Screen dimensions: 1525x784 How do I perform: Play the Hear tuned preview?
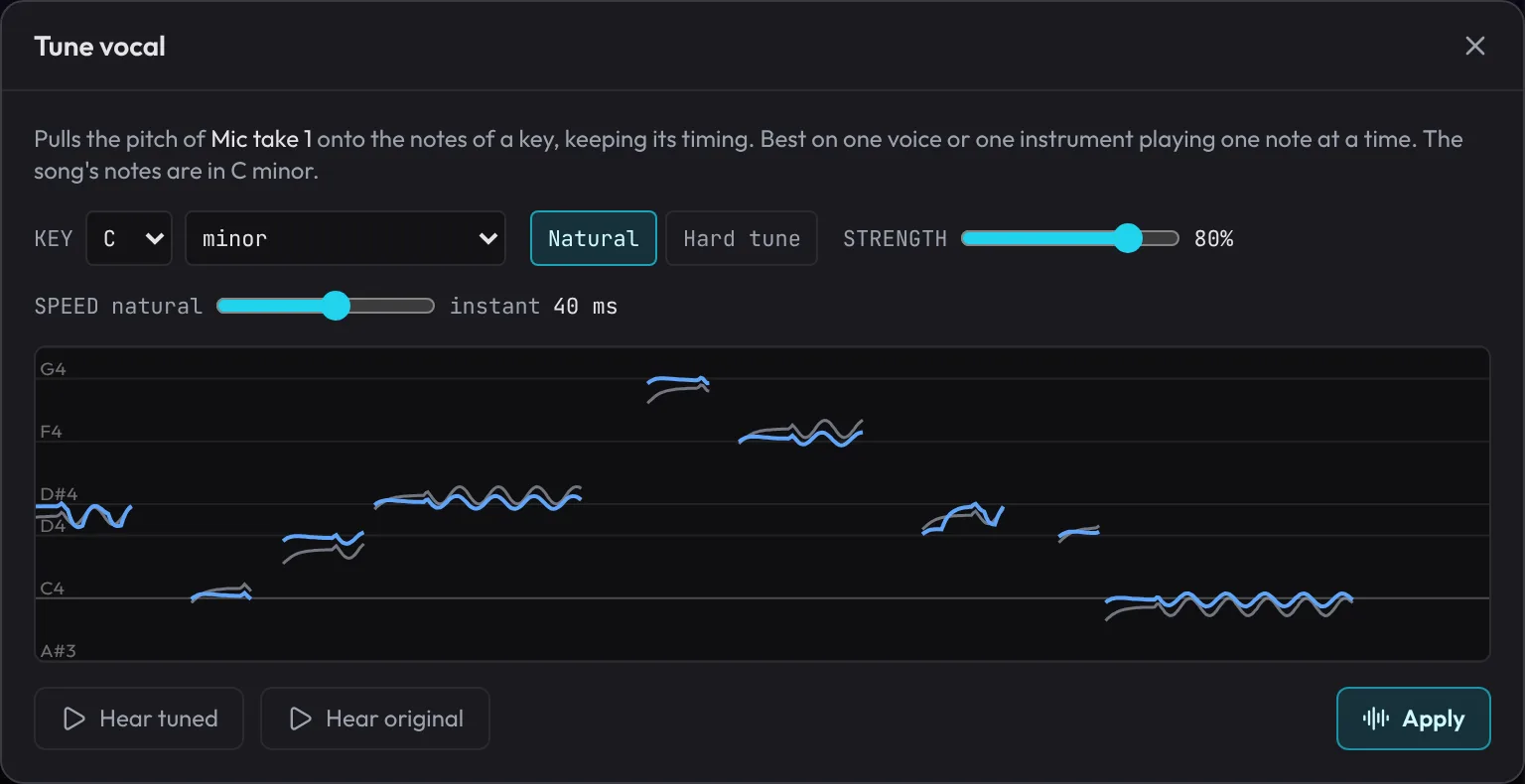click(139, 719)
